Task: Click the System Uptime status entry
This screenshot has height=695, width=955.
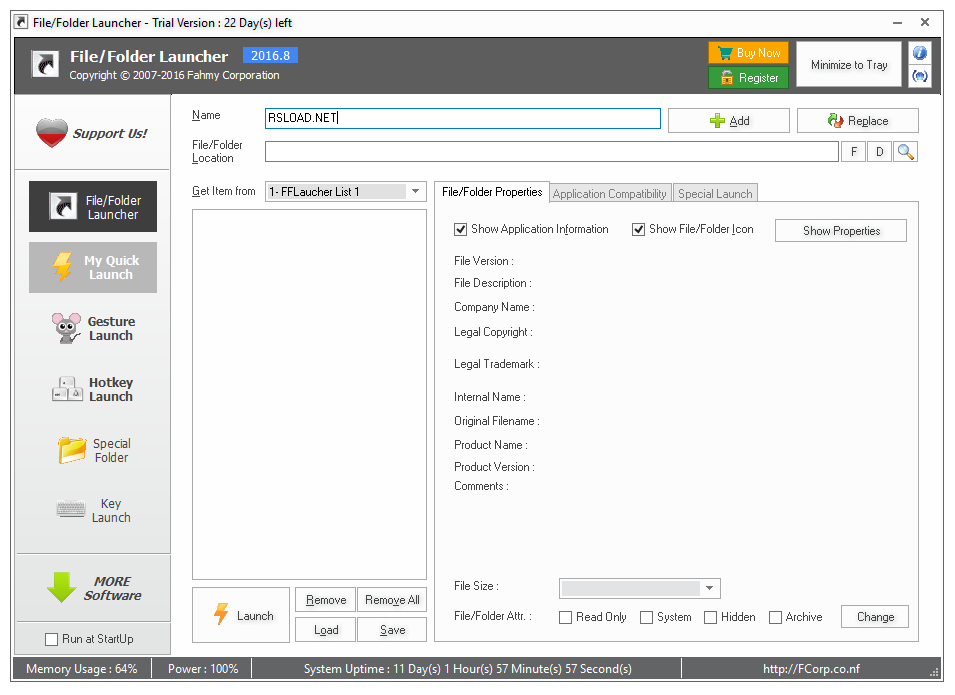Action: click(x=468, y=669)
